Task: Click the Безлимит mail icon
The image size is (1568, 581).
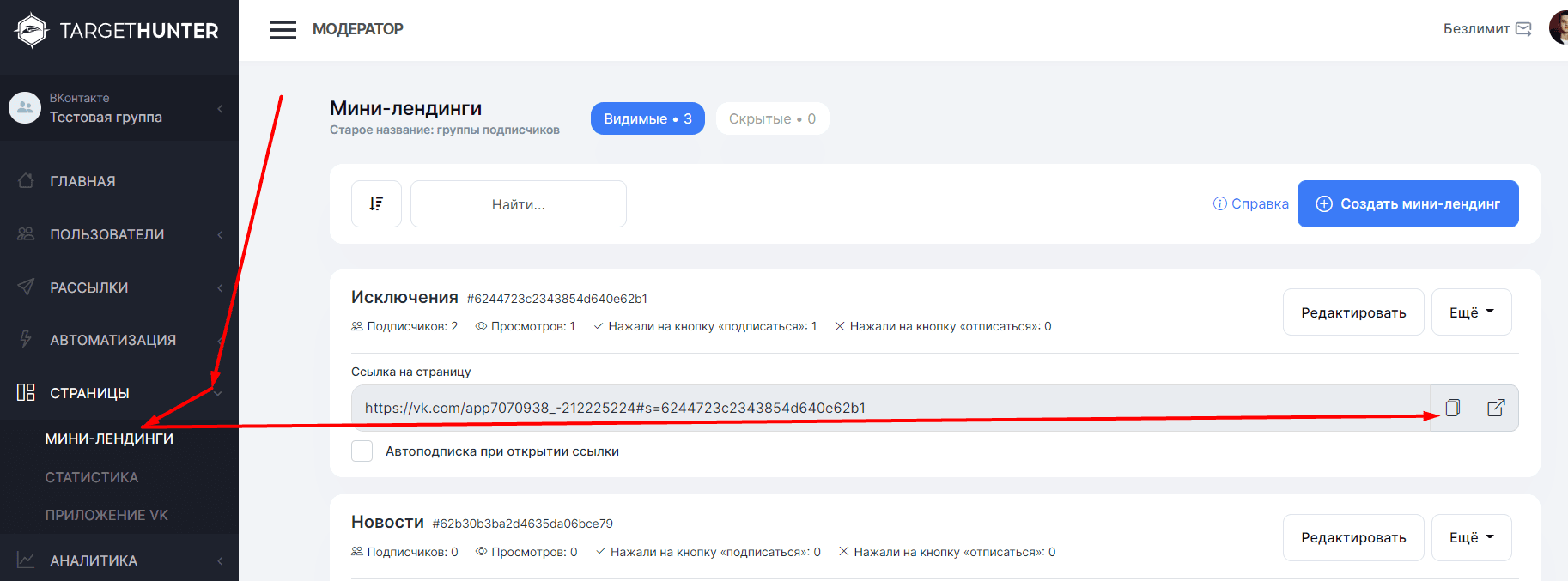Action: coord(1523,29)
